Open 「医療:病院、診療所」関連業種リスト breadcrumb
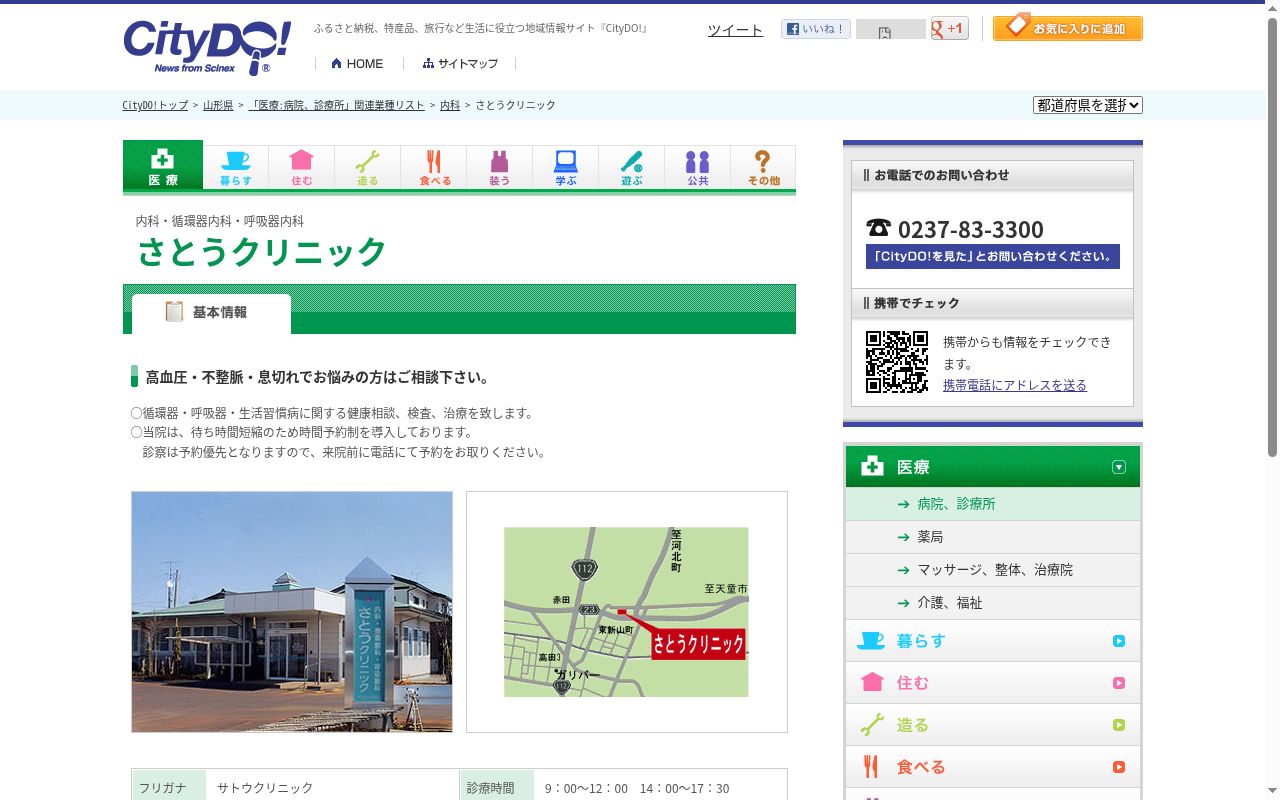The width and height of the screenshot is (1280, 800). pos(337,105)
